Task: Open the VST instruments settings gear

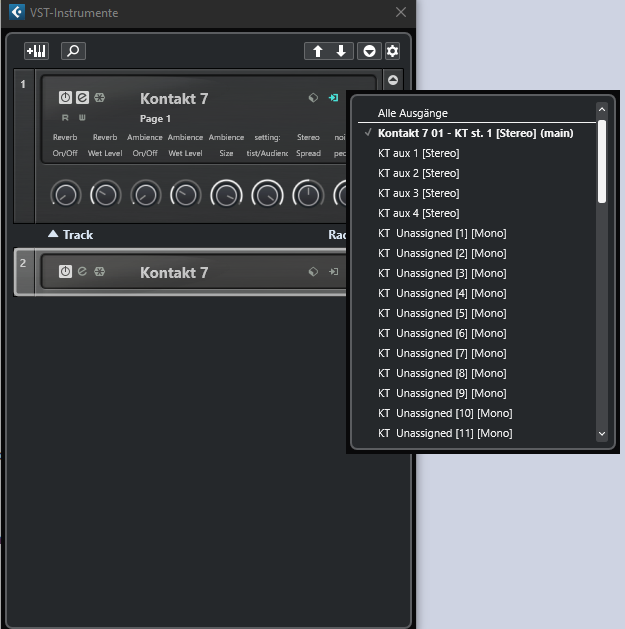Action: (x=392, y=51)
